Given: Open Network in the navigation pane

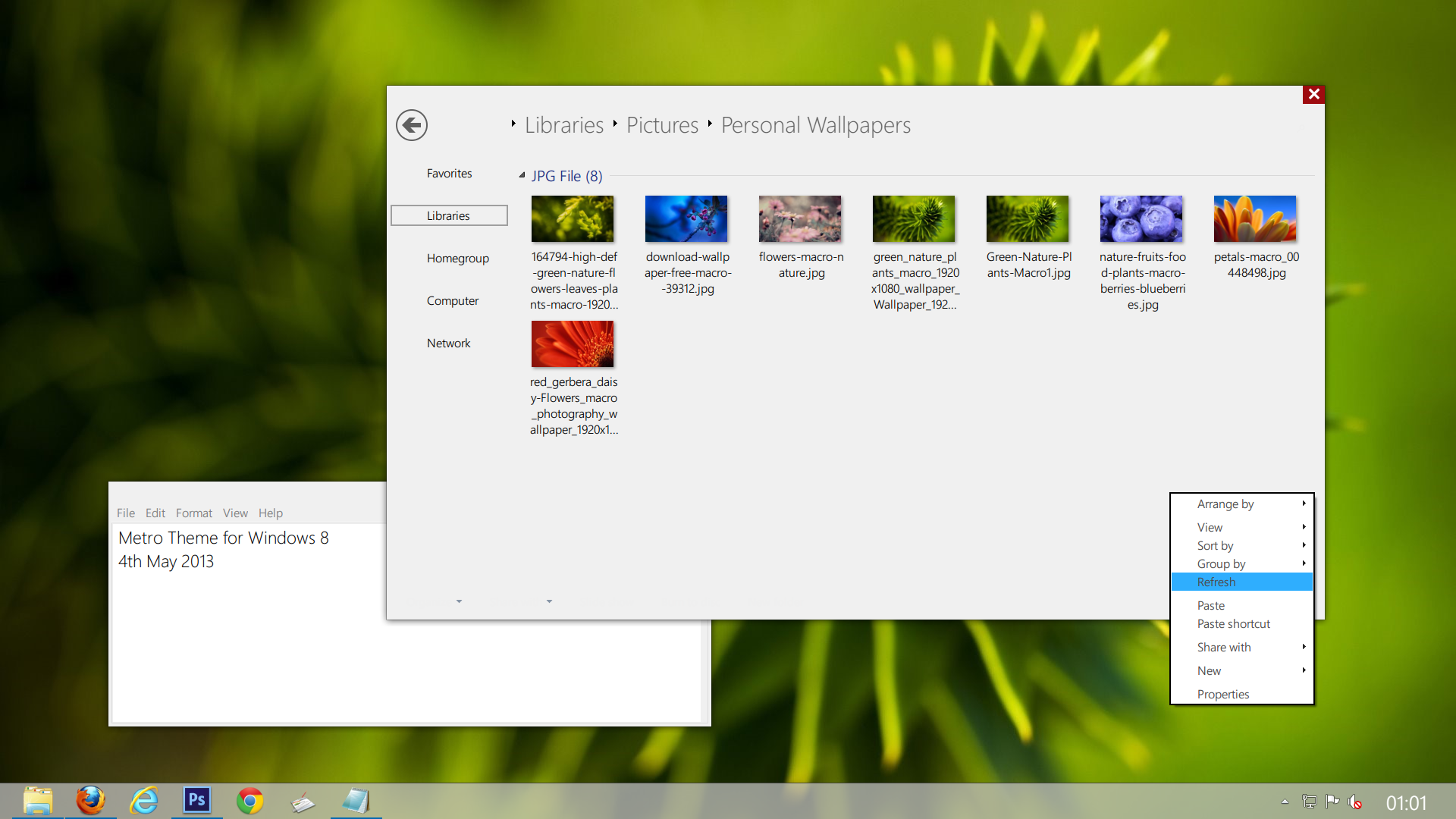Looking at the screenshot, I should (x=448, y=344).
